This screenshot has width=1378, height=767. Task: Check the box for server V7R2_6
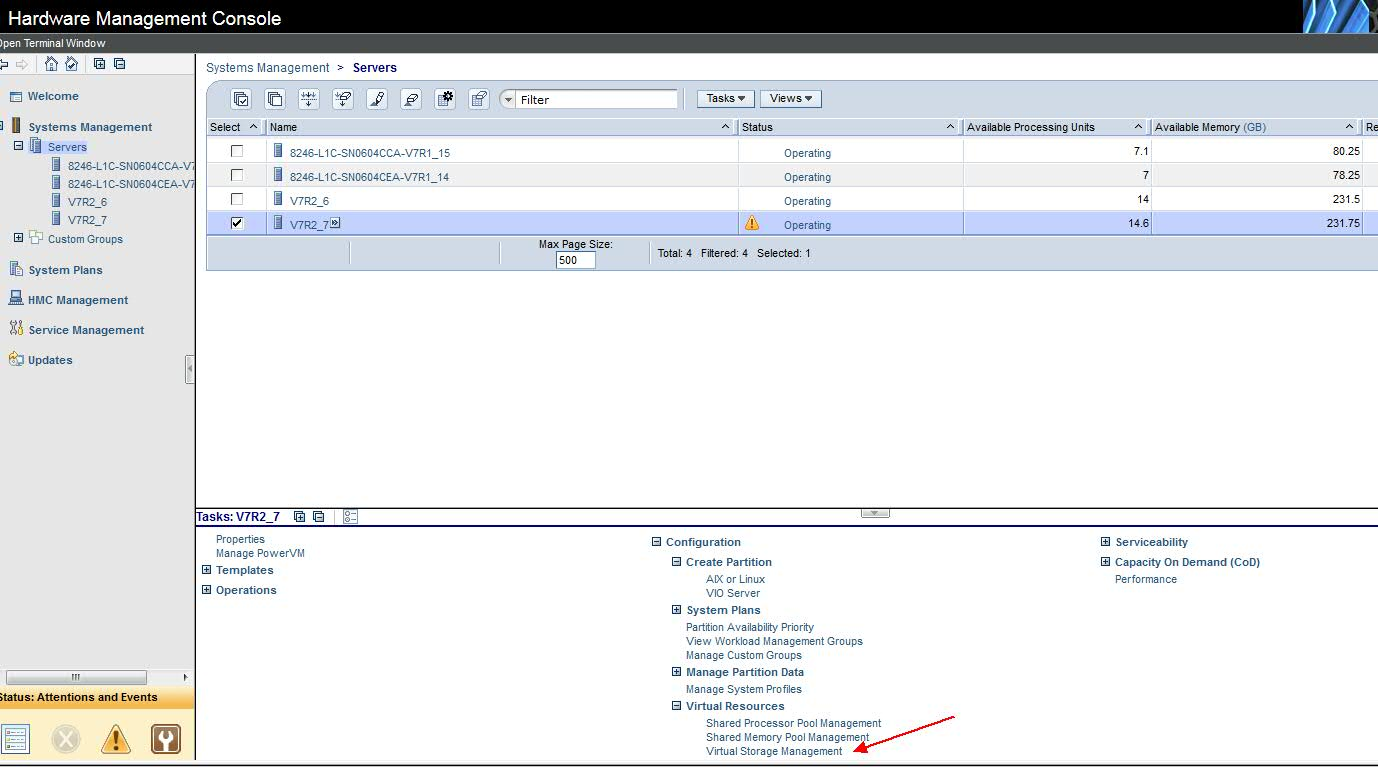coord(237,199)
